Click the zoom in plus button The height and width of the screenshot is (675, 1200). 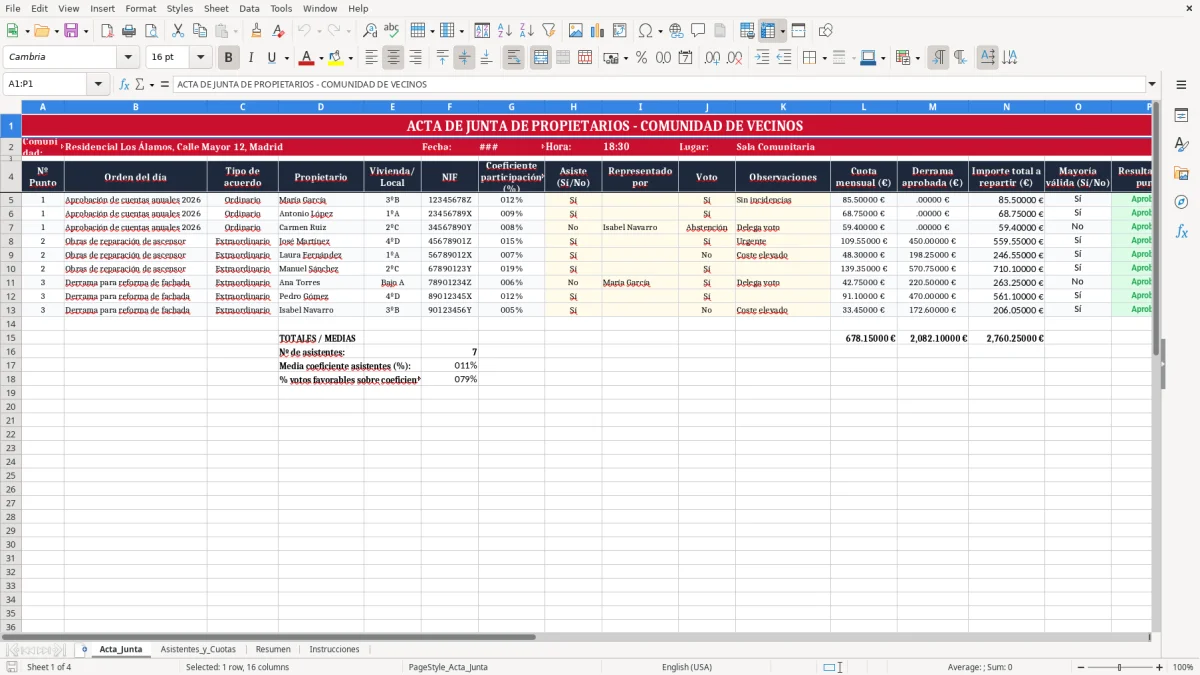(1159, 667)
